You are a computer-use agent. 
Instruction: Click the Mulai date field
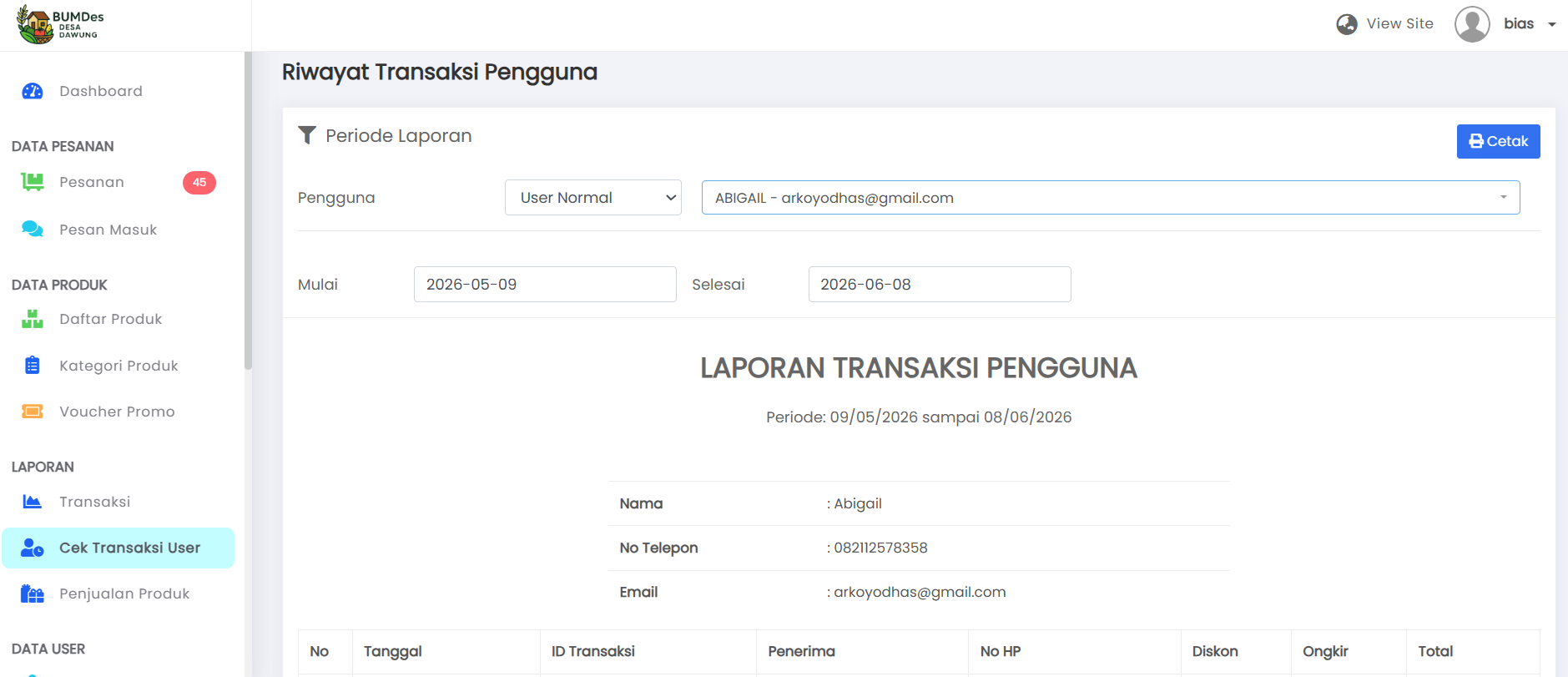(545, 285)
